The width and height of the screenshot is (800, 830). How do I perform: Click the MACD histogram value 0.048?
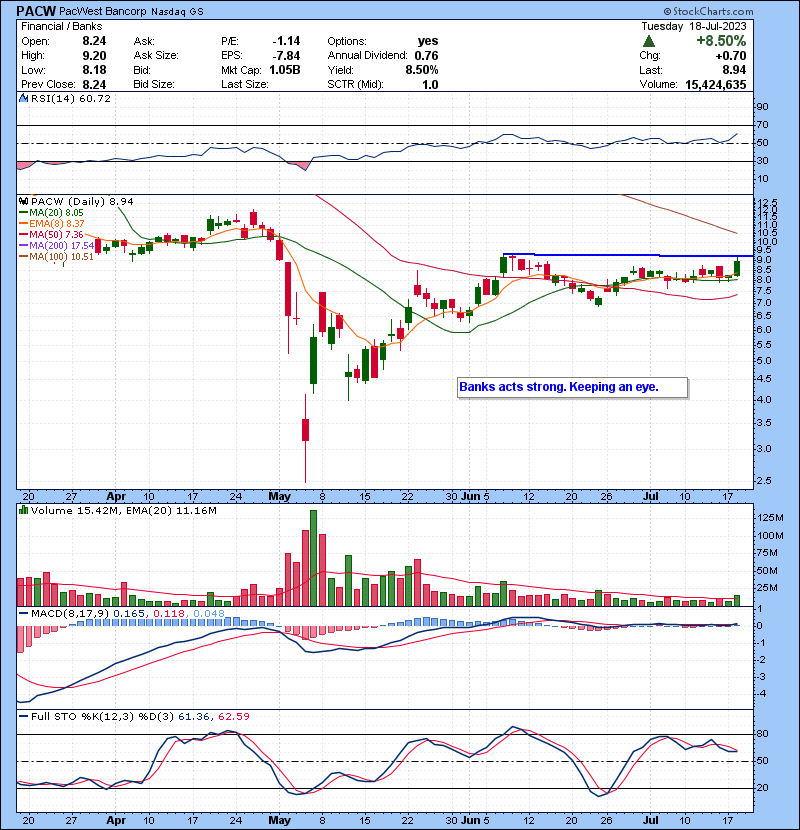(209, 614)
